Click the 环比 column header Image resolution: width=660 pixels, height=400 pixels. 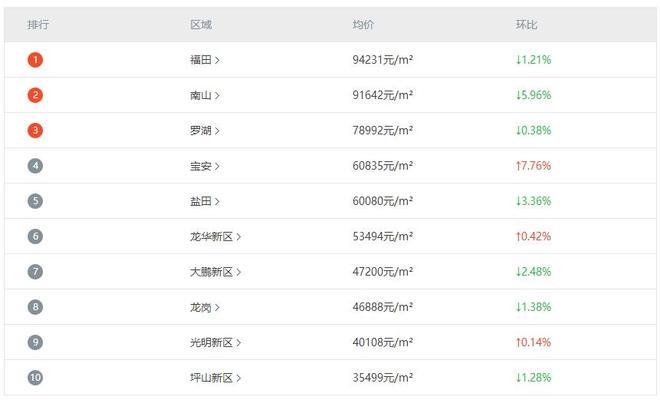coord(527,25)
